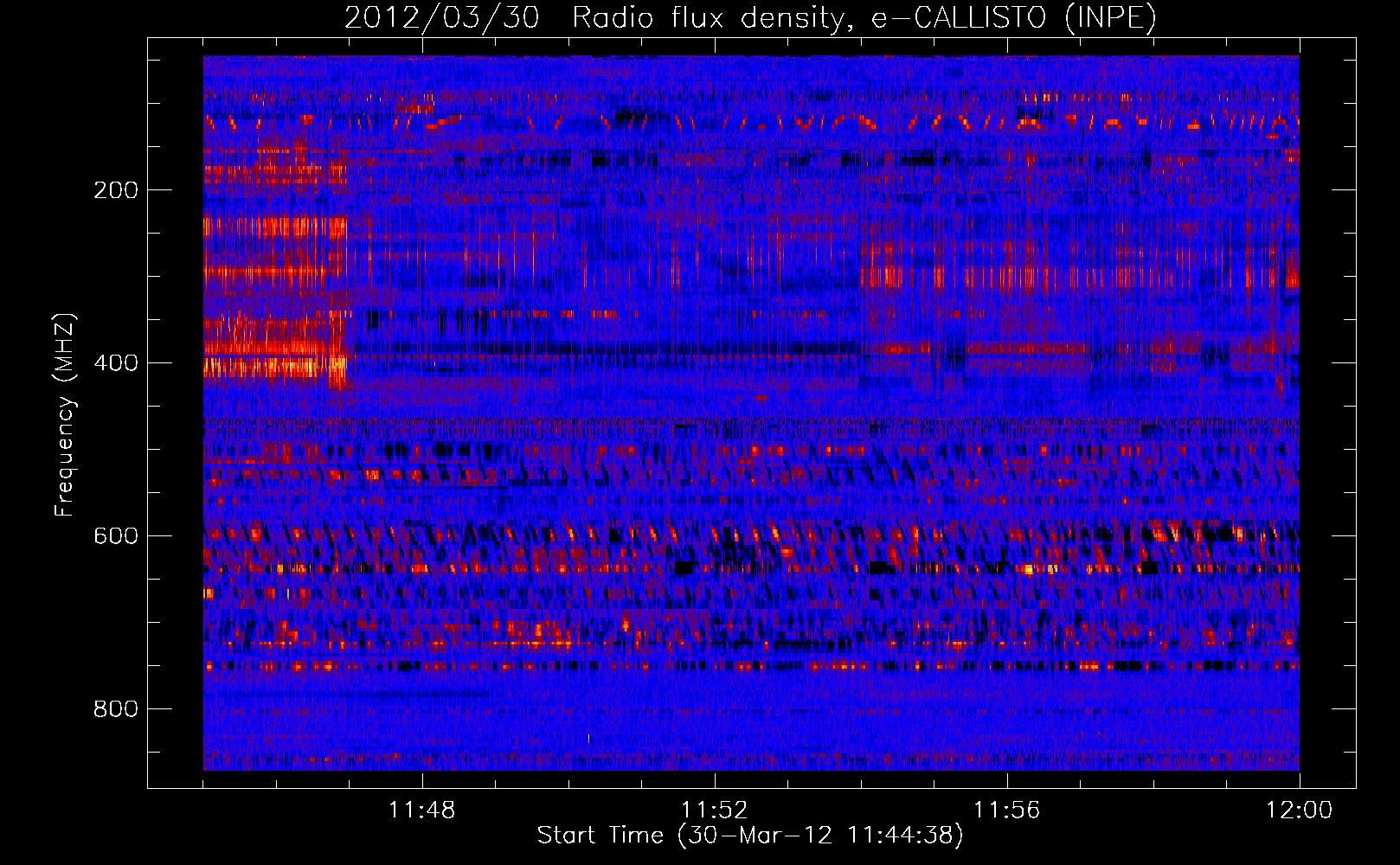Click the 12:00 time tick label
This screenshot has width=1400, height=865.
(1300, 811)
